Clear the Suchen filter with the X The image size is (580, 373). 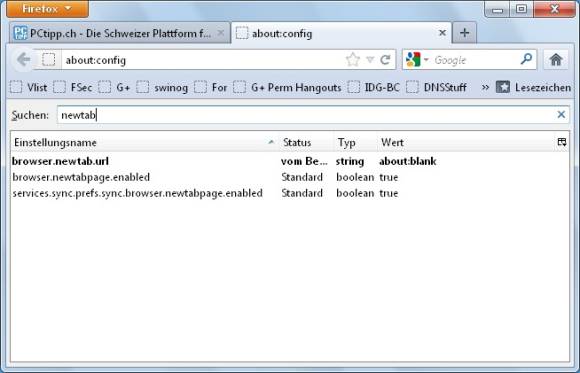point(561,115)
